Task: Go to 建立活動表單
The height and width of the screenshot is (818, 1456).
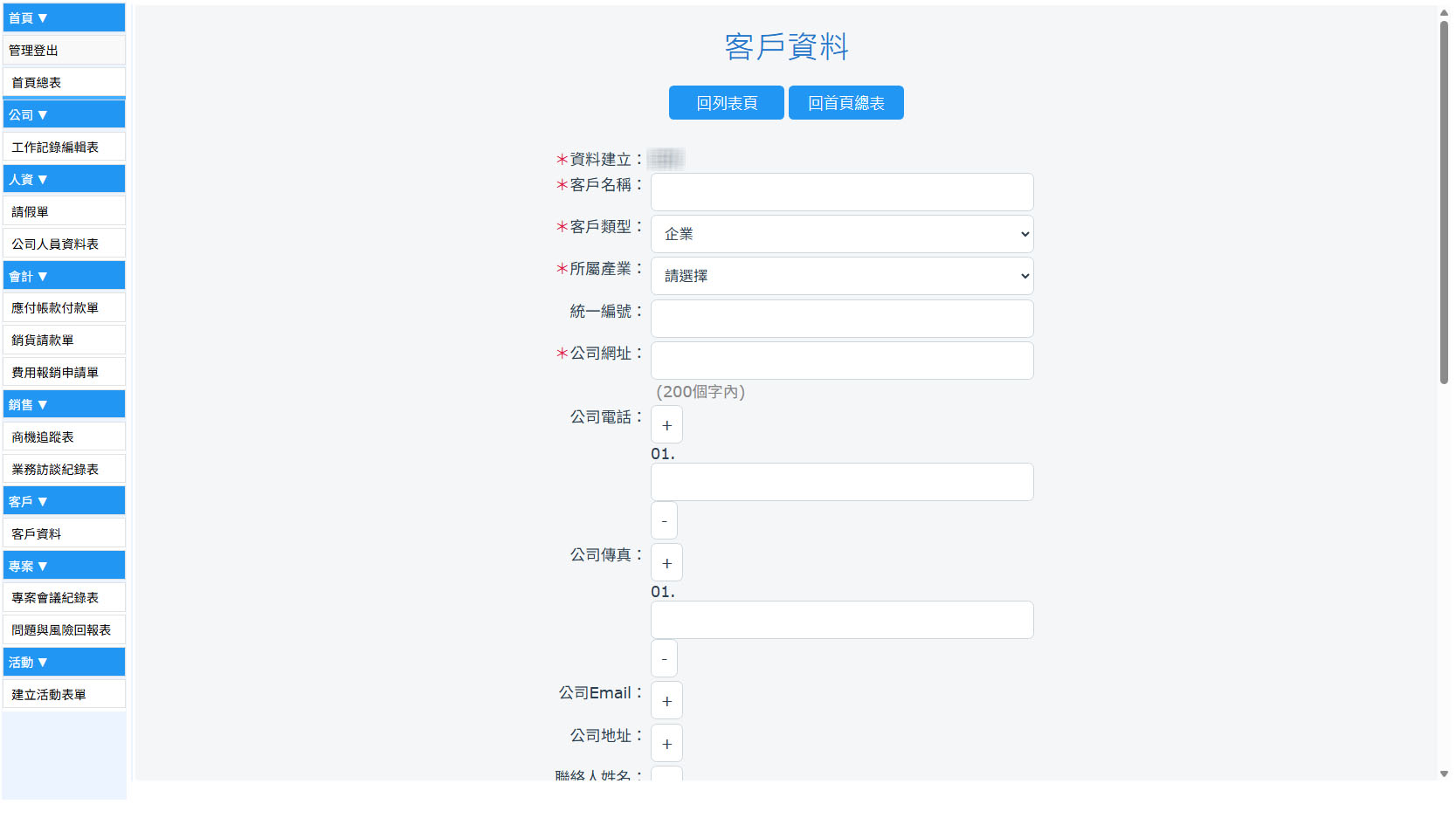Action: click(x=64, y=694)
